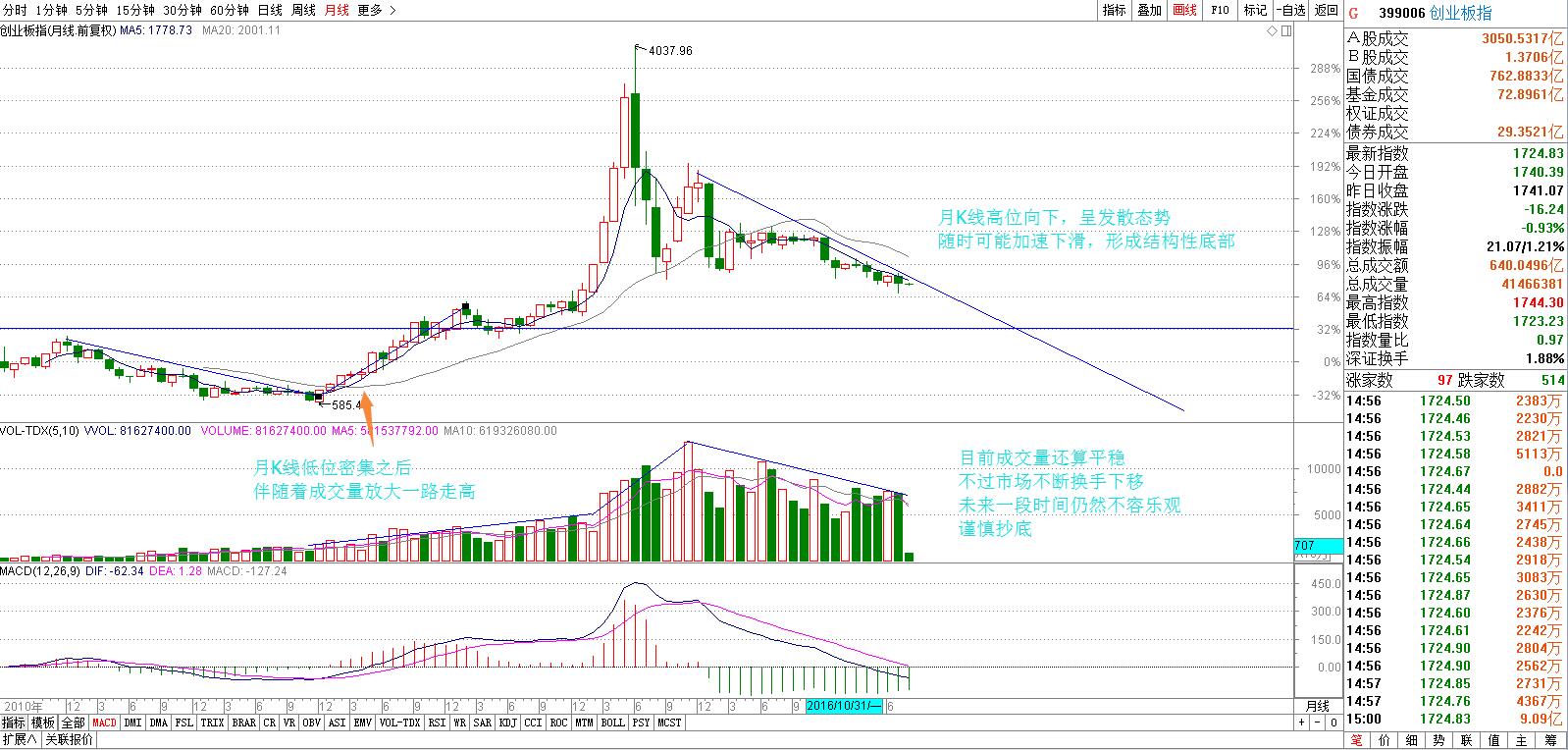Screen dimensions: 1568x750
Task: Click the G icon beside stock code
Action: (x=1353, y=14)
